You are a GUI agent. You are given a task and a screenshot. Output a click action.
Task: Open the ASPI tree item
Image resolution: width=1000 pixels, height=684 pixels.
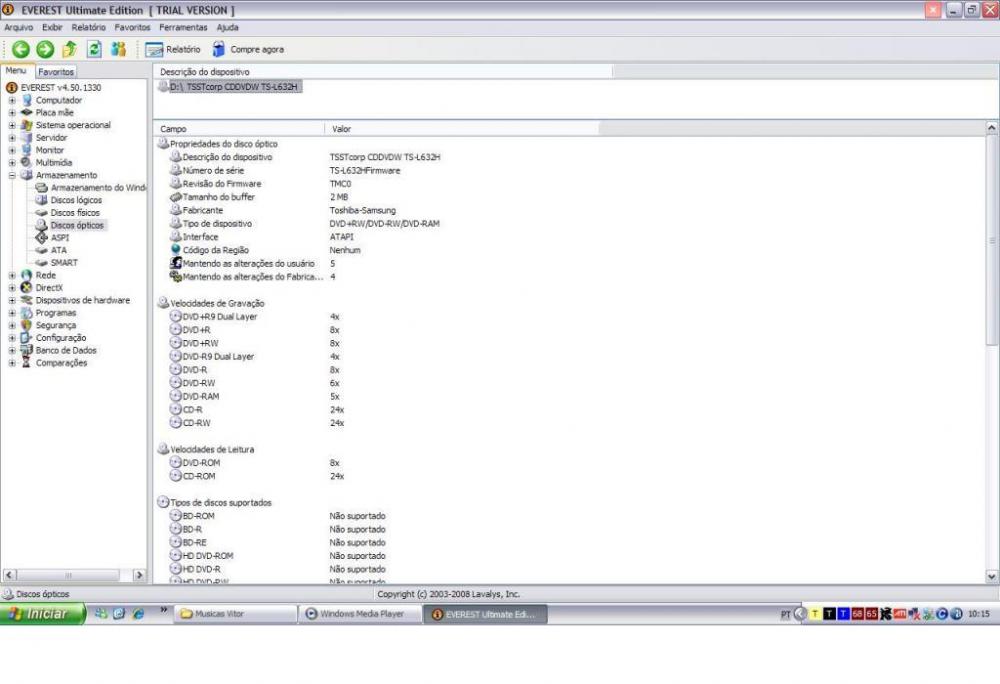tap(60, 238)
